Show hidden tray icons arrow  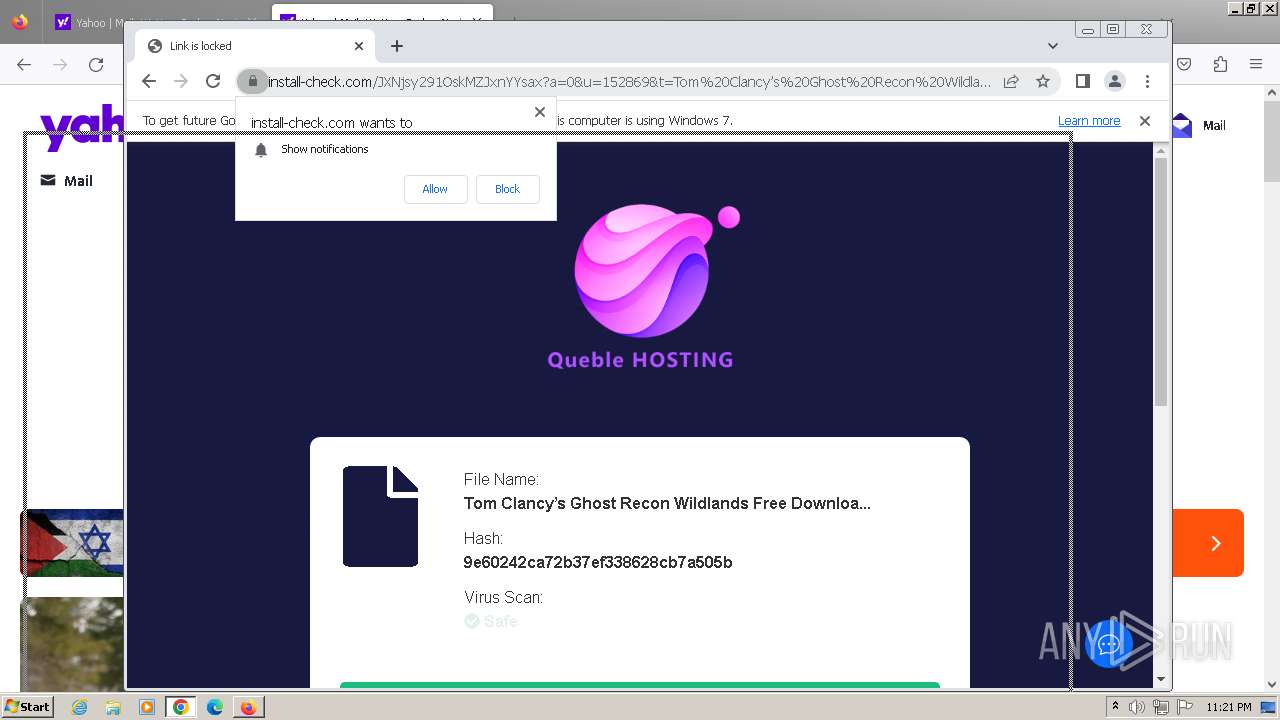click(x=1115, y=707)
